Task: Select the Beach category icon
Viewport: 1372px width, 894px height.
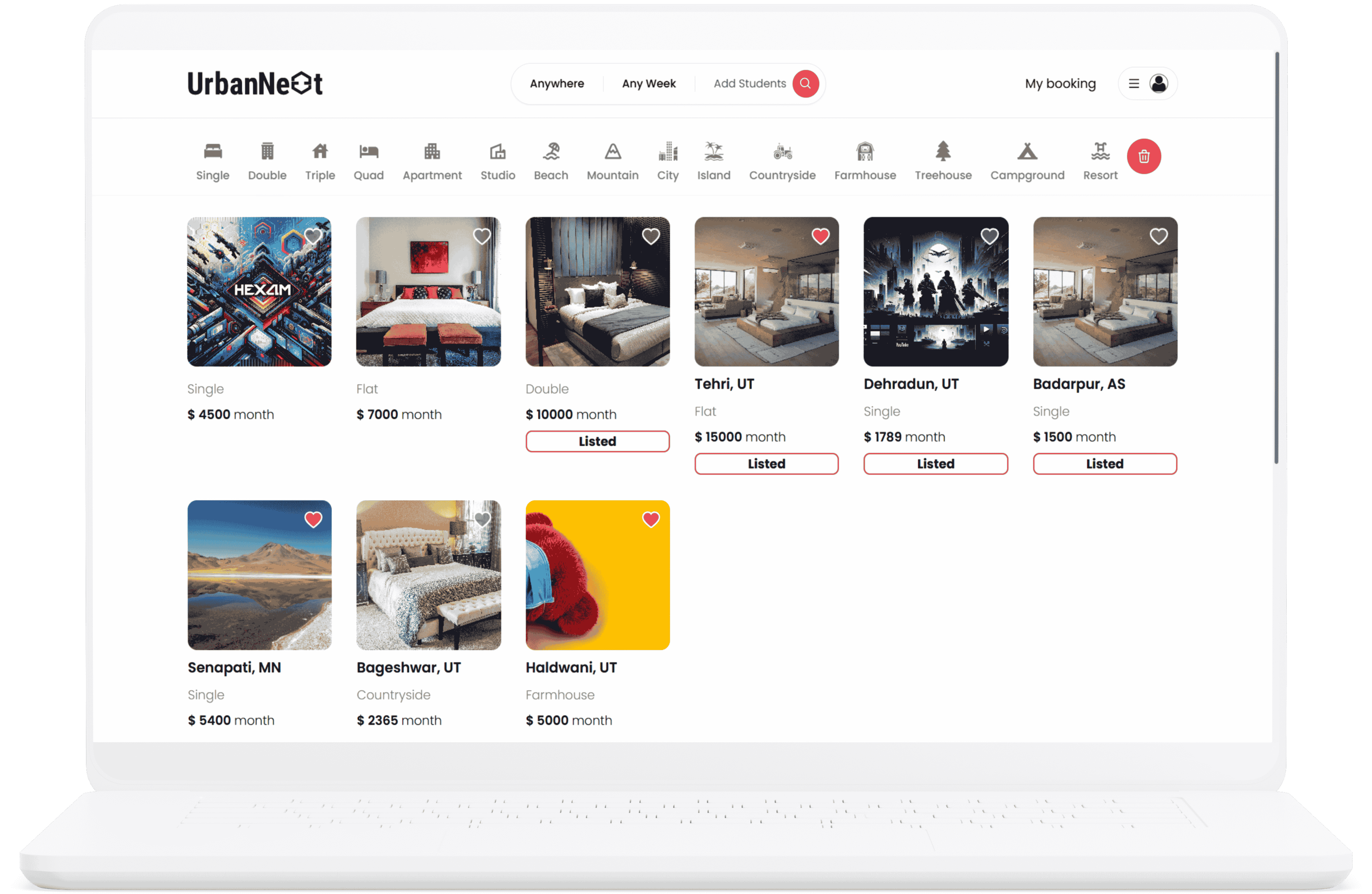Action: pos(551,152)
